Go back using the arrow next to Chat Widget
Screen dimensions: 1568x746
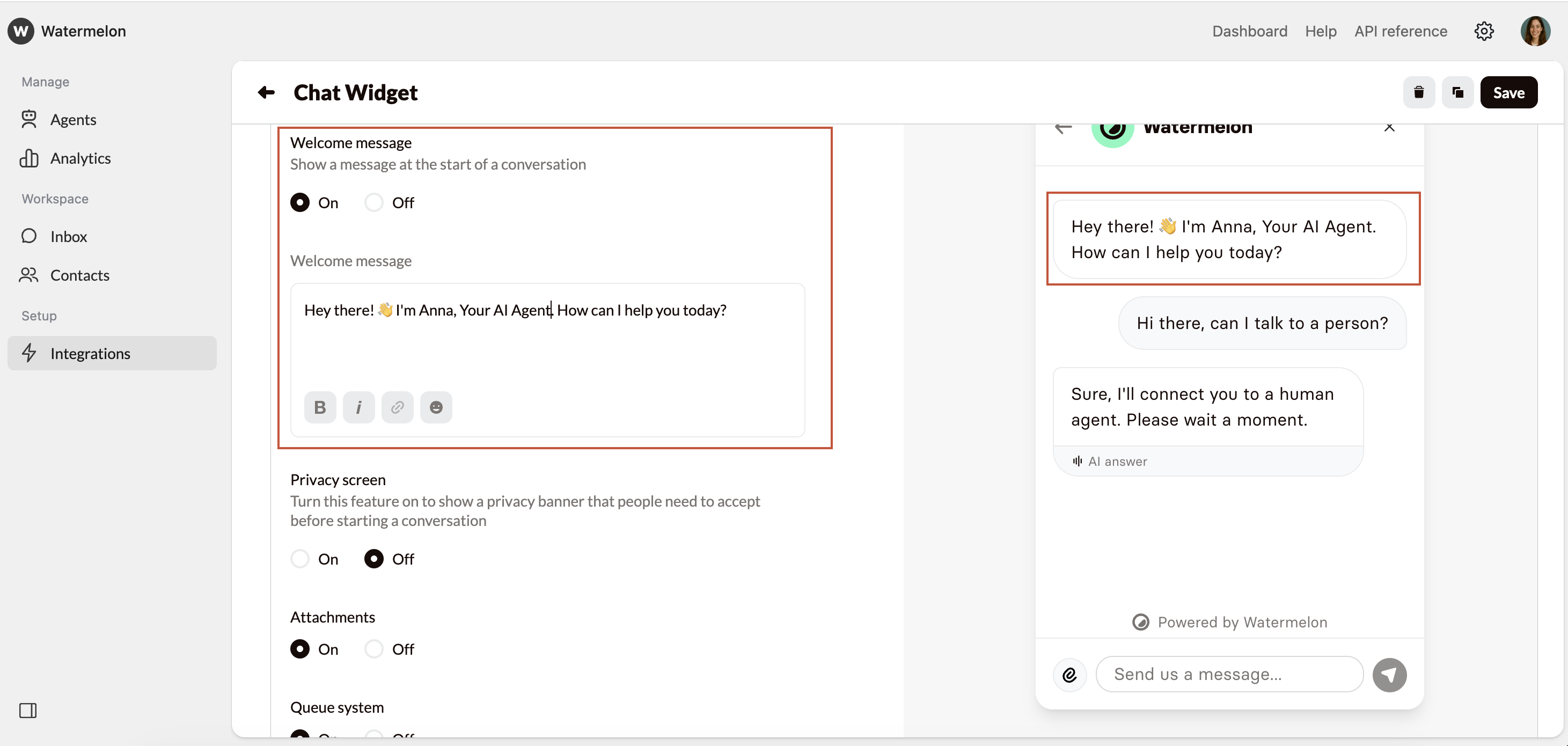coord(266,92)
